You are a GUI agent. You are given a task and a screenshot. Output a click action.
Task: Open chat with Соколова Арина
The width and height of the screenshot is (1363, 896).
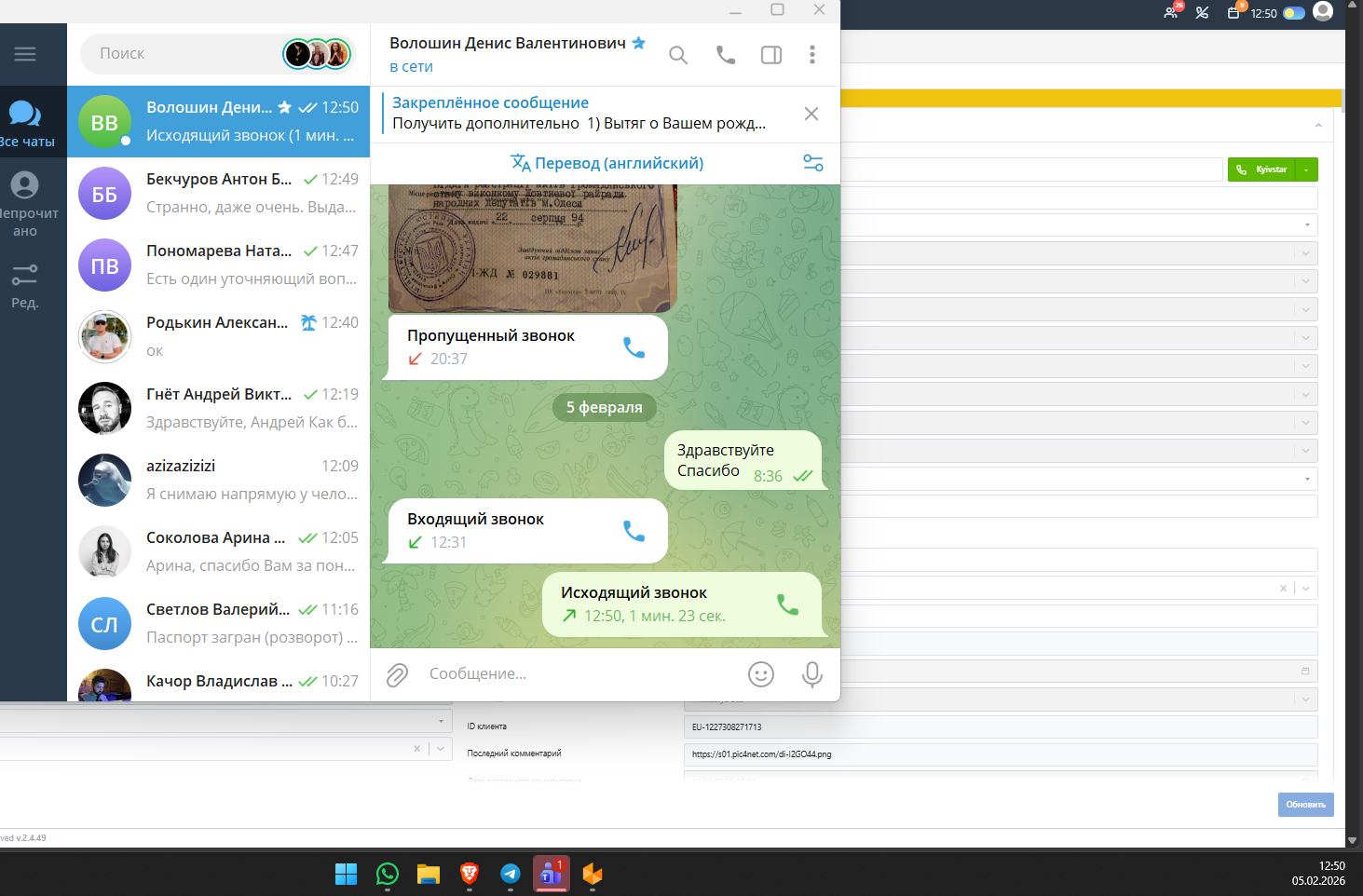[219, 551]
